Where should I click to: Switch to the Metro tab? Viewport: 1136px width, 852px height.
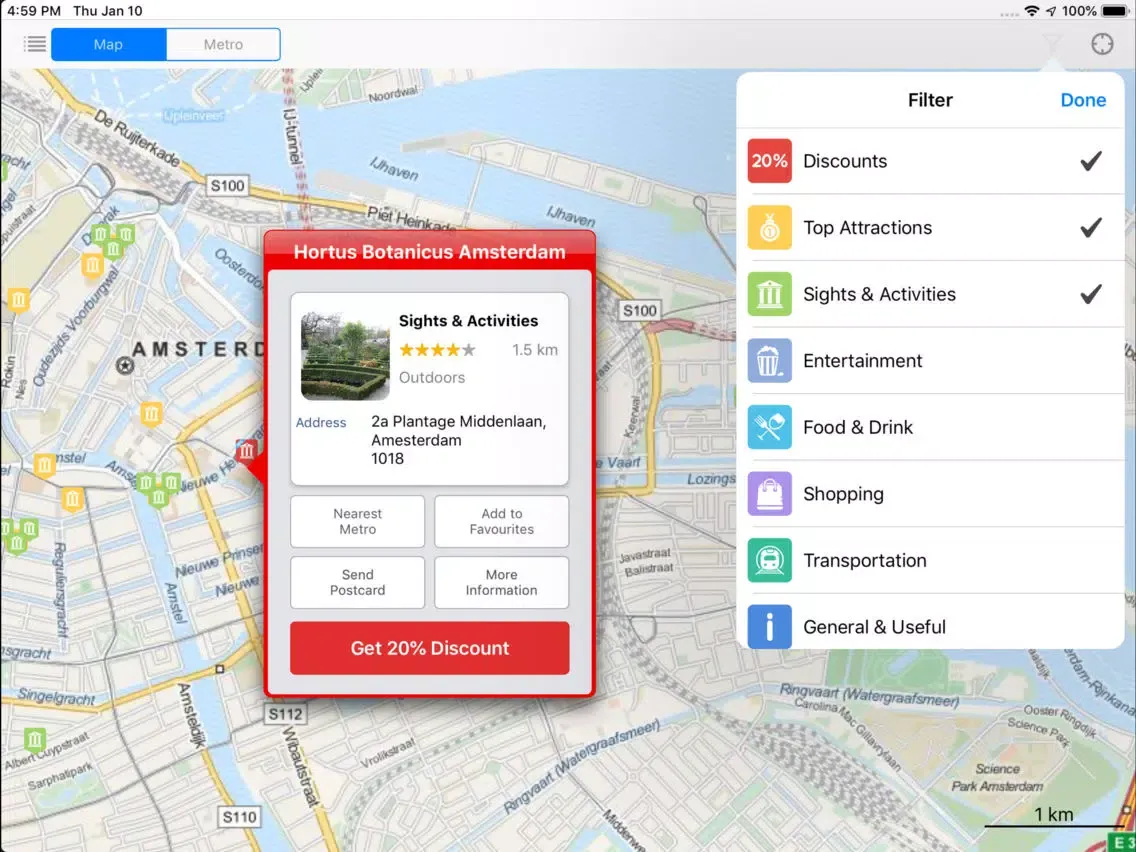coord(223,45)
